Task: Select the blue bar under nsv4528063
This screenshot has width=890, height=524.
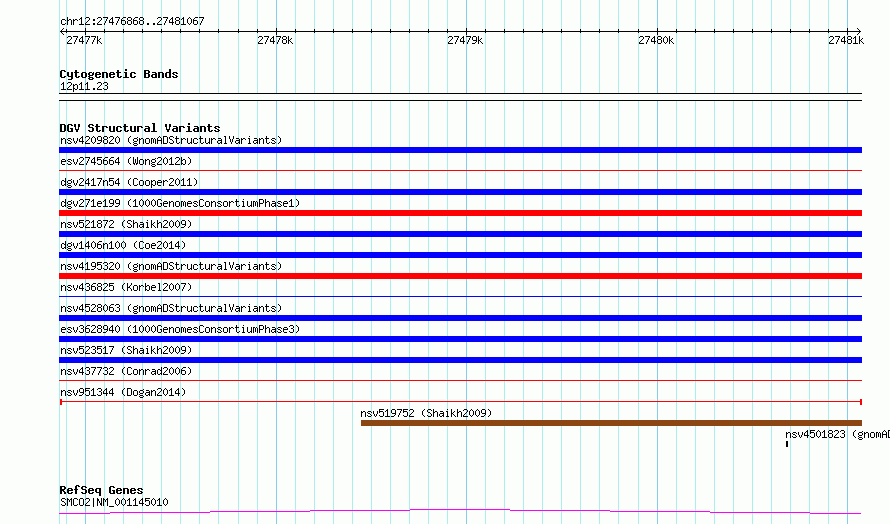Action: point(460,318)
